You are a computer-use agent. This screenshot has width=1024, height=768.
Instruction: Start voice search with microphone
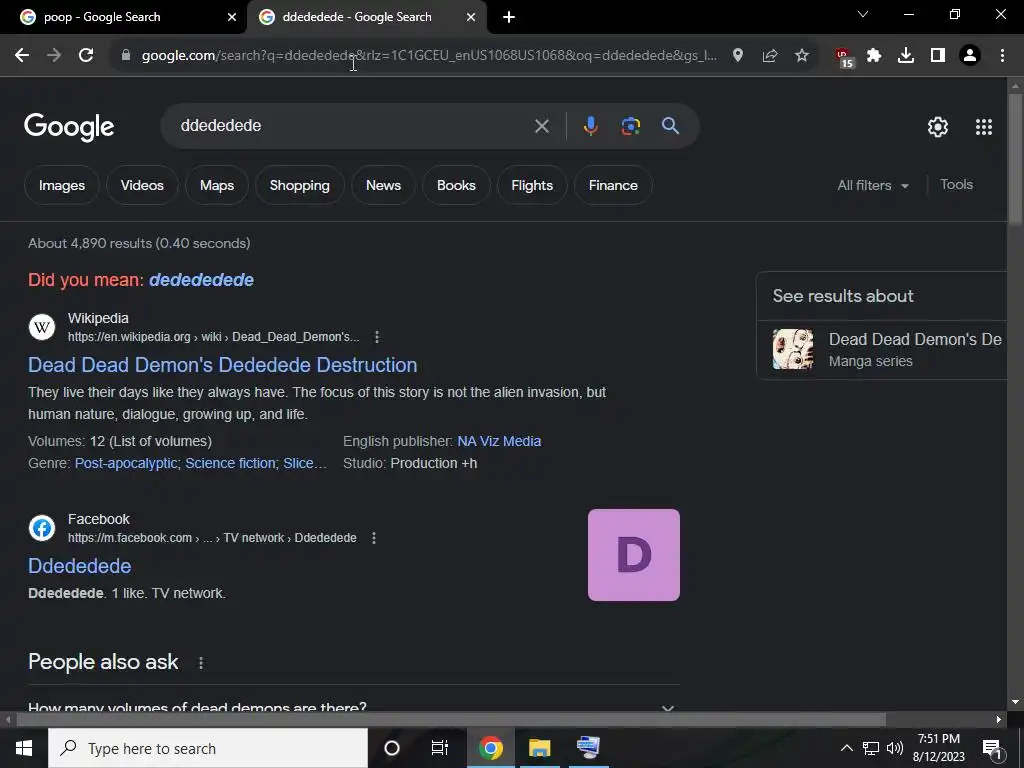pos(590,126)
